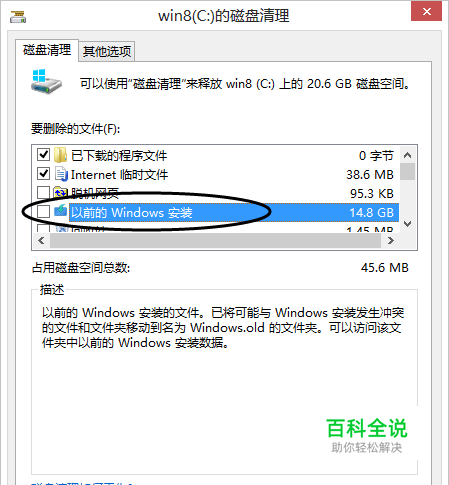Switch to the 其他选项 tab
Viewport: 449px width, 485px height.
pyautogui.click(x=107, y=51)
